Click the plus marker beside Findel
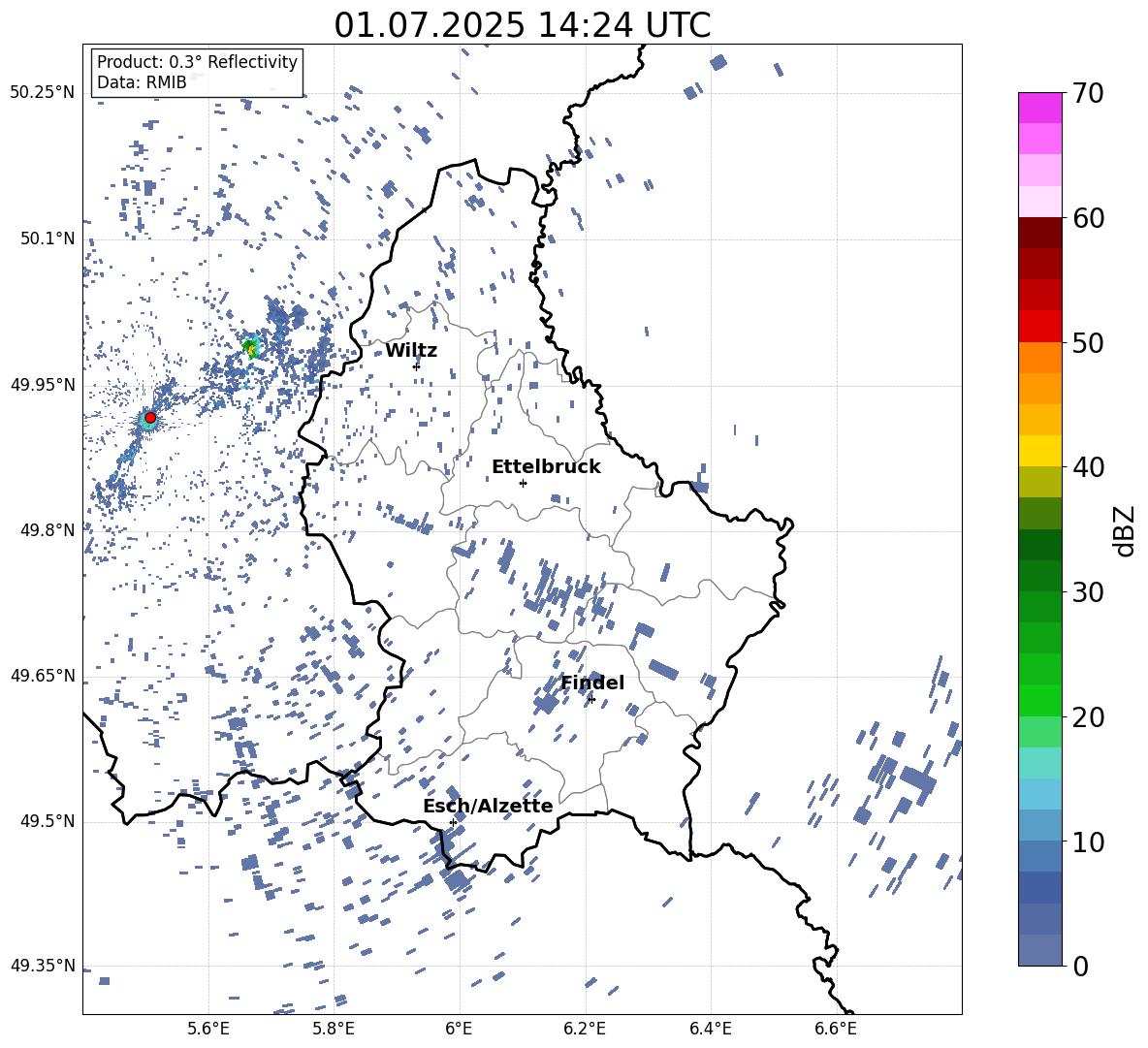This screenshot has height=1048, width=1148. [591, 699]
